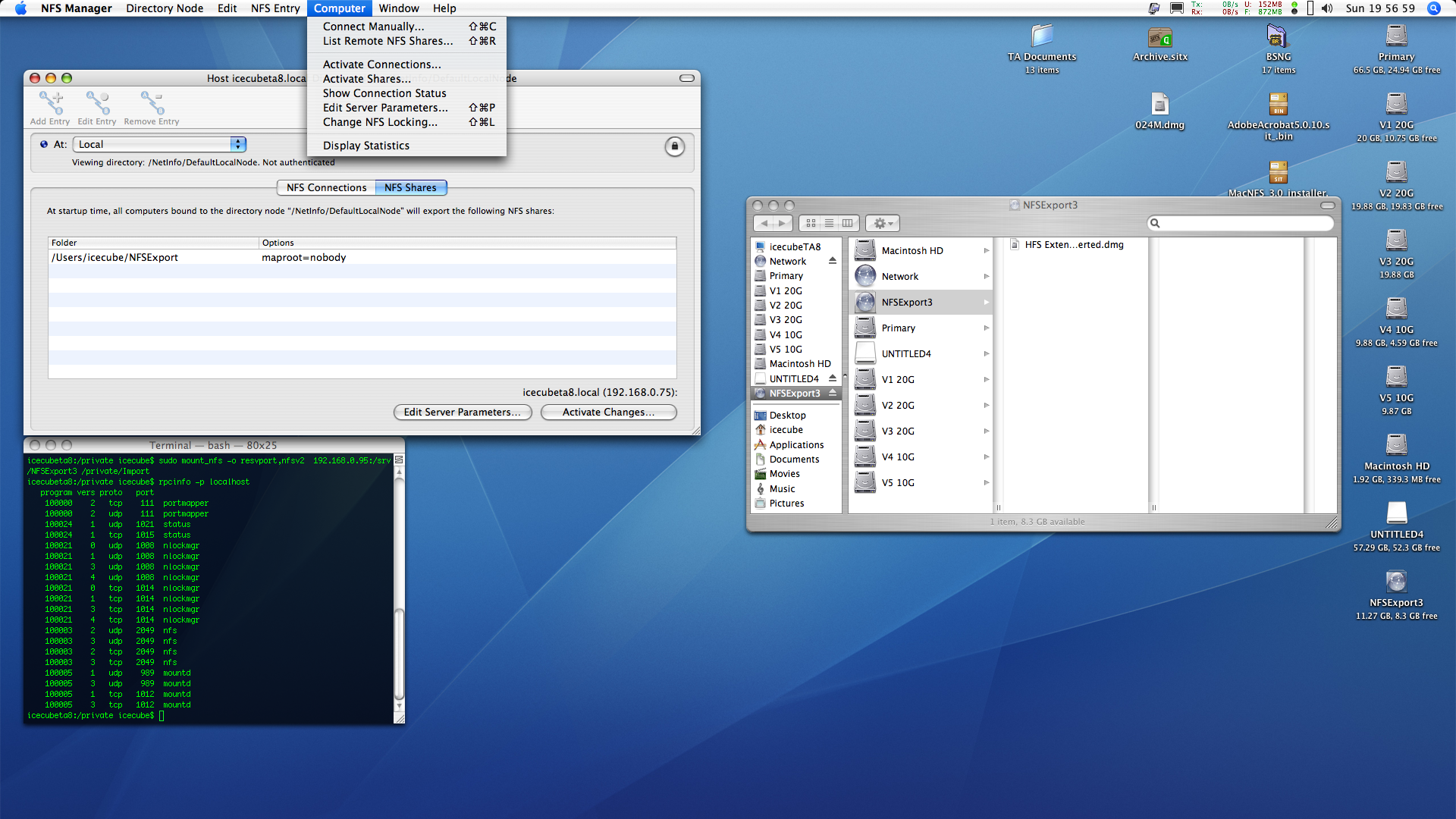The width and height of the screenshot is (1456, 819).
Task: Switch to the NFS Connections tab
Action: (326, 187)
